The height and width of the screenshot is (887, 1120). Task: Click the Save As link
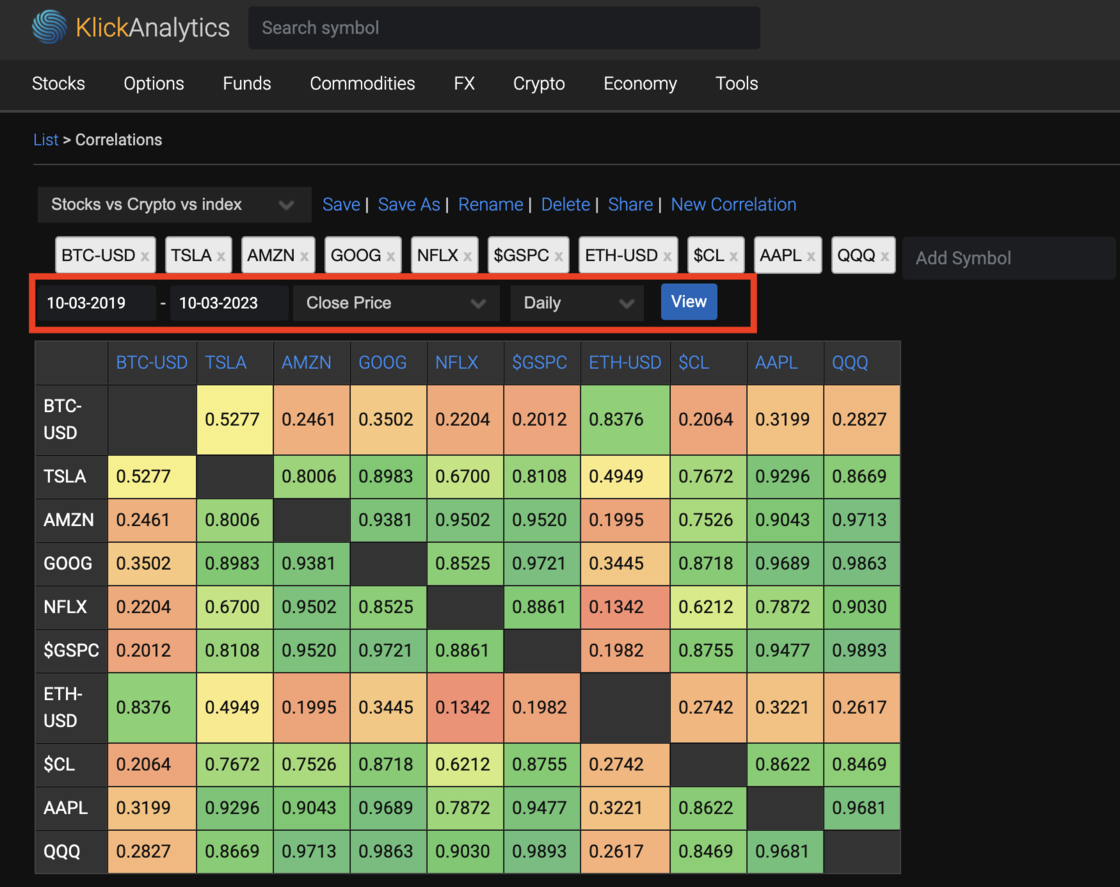pyautogui.click(x=409, y=205)
